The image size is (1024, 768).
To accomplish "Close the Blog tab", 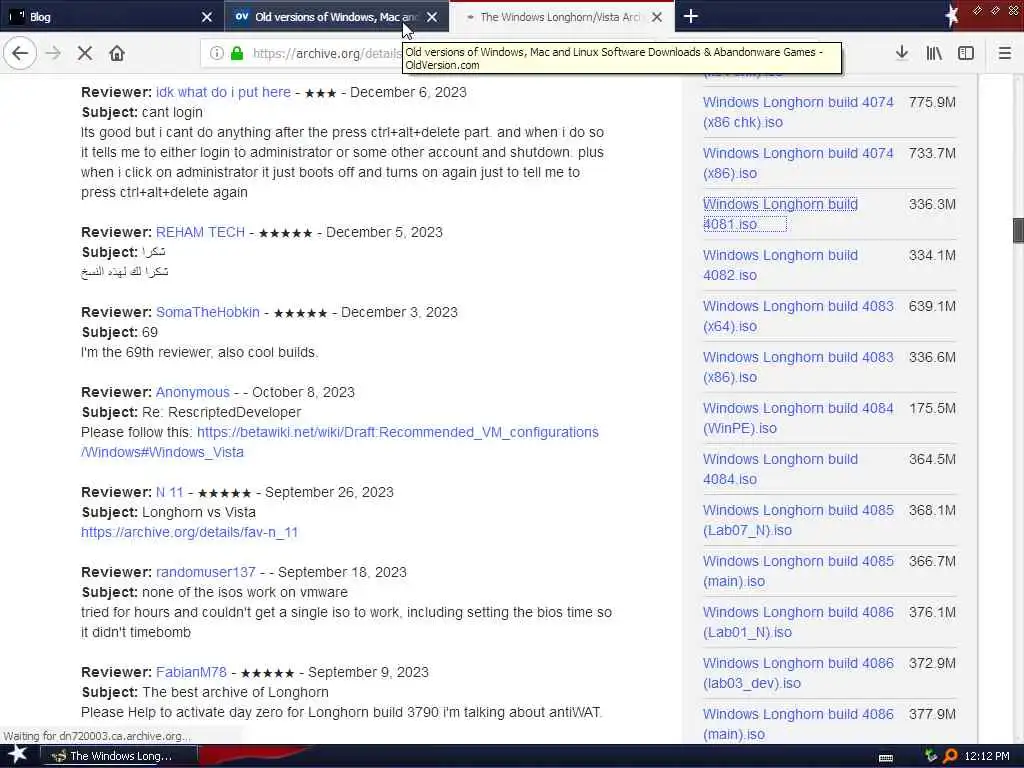I will [206, 17].
